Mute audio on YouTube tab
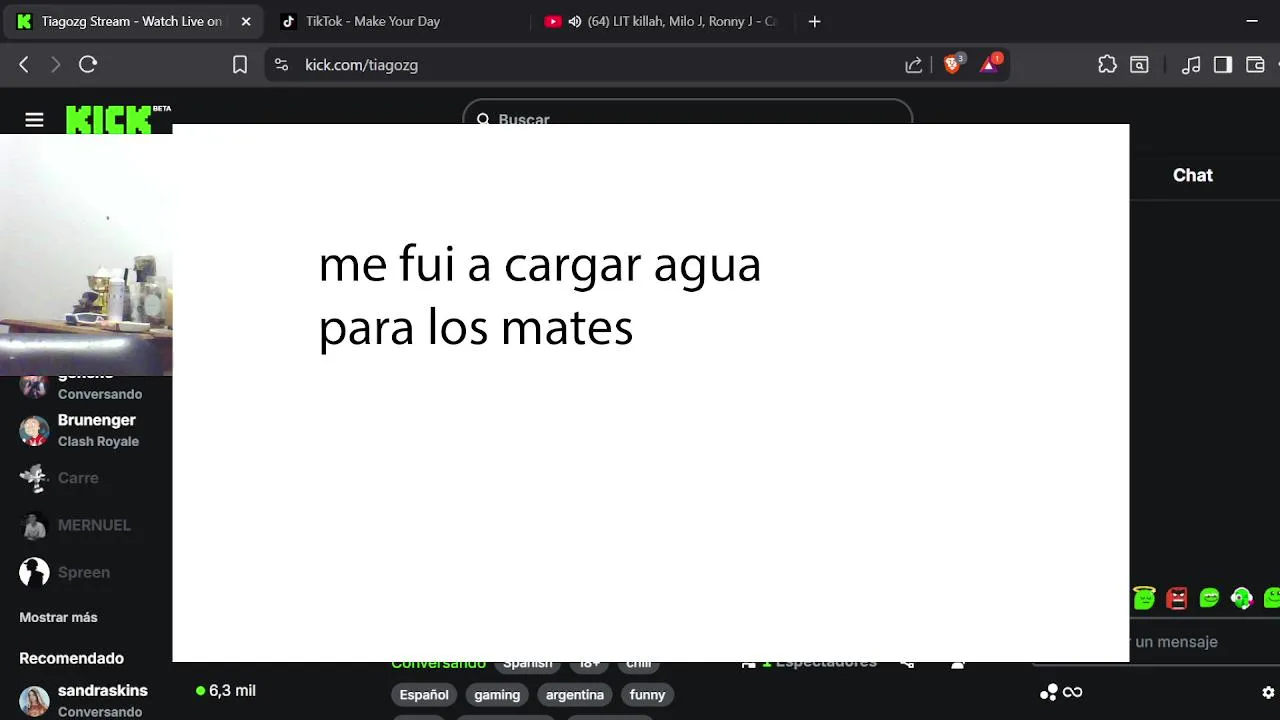Screen dimensions: 1280x720 pyautogui.click(x=575, y=21)
